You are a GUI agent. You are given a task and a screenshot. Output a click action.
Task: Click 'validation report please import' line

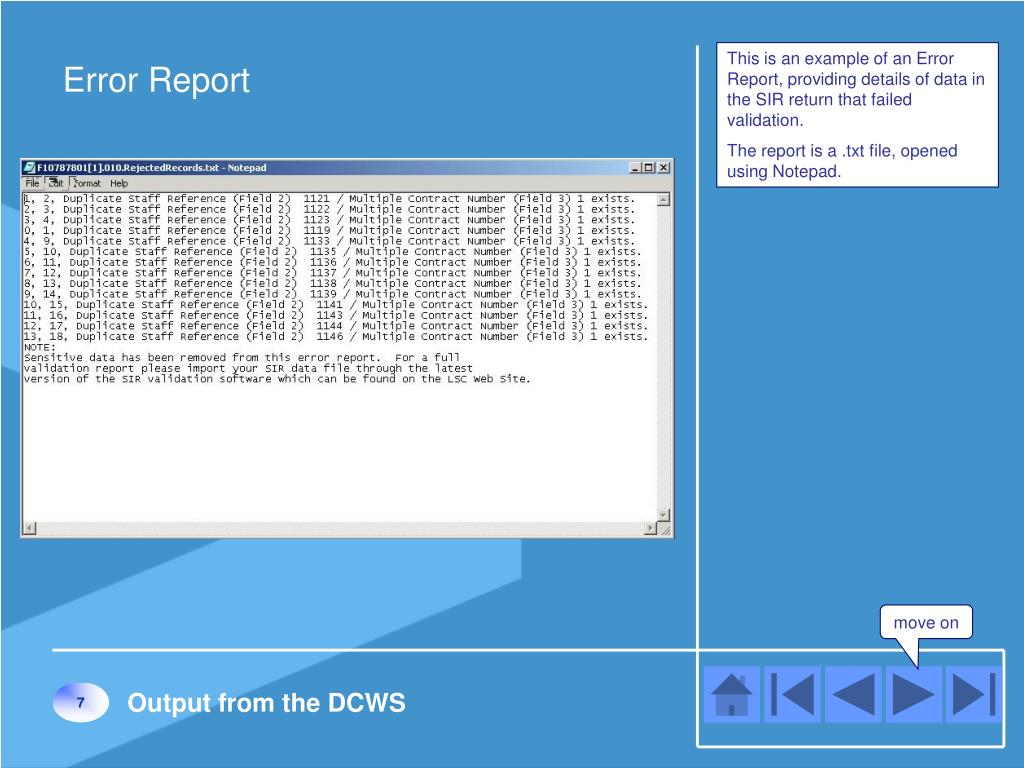click(248, 368)
